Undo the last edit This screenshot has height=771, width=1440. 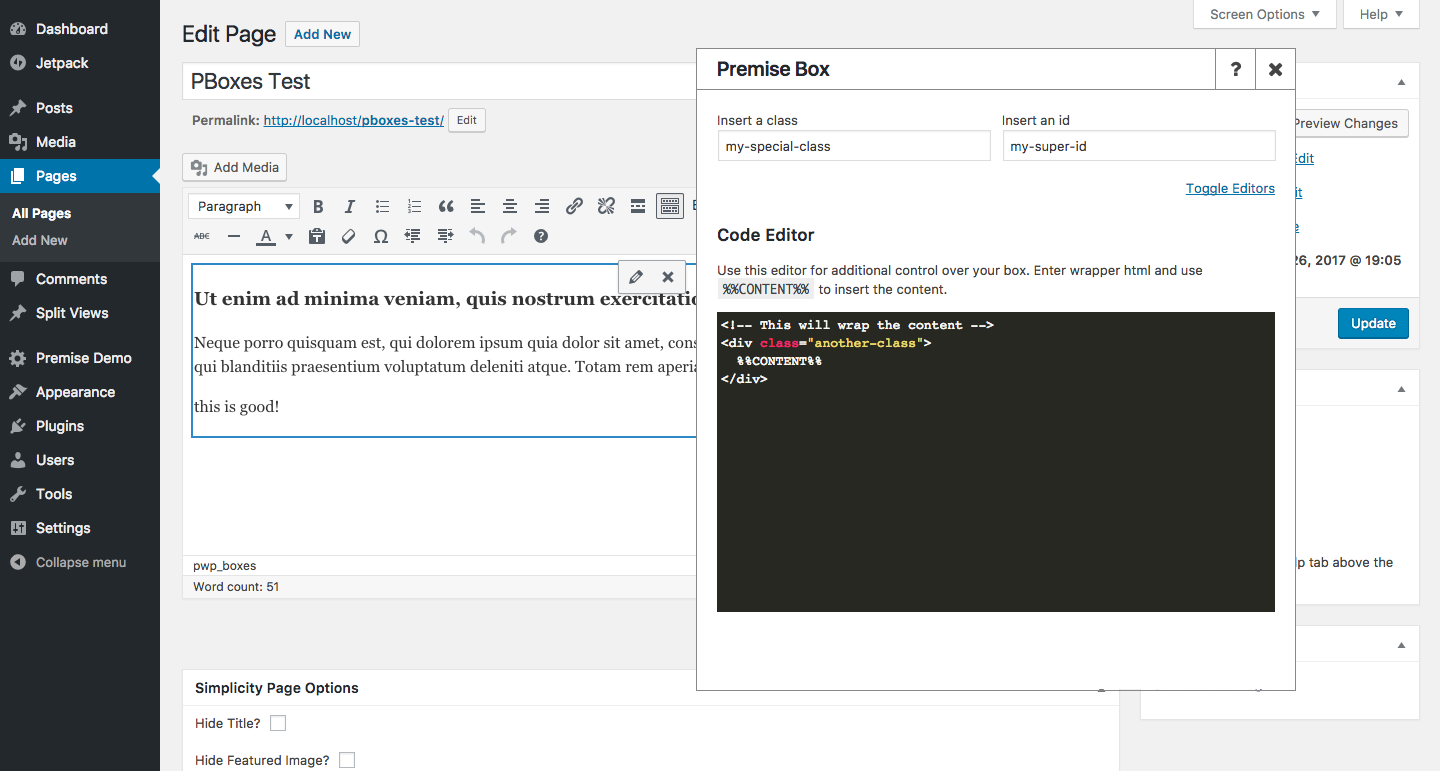[477, 236]
